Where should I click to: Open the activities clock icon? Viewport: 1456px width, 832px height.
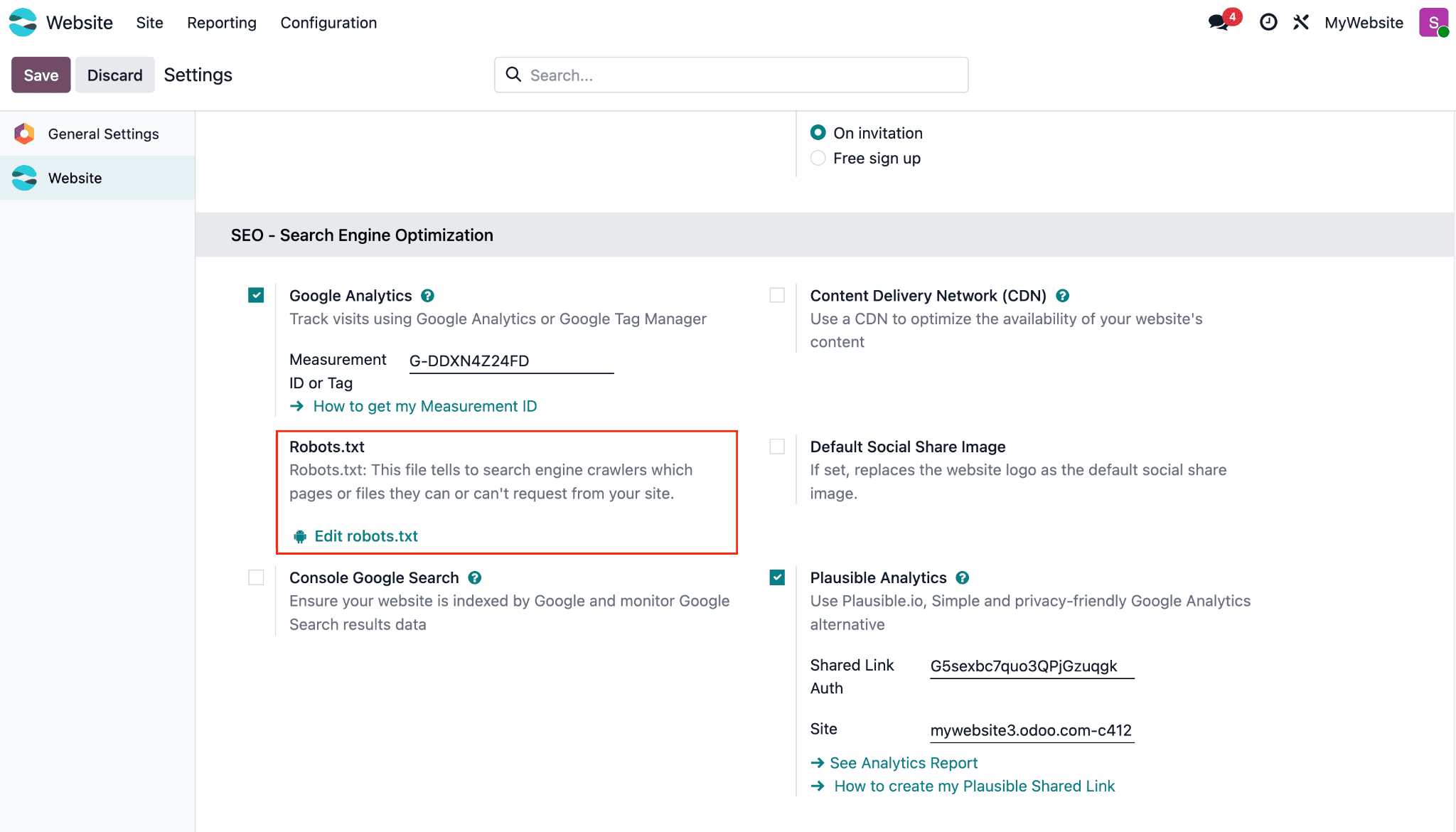coord(1268,22)
